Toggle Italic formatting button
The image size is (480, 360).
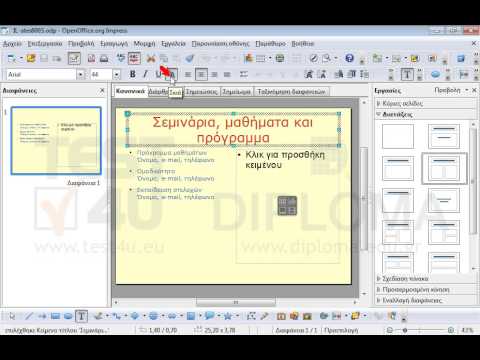coord(145,74)
